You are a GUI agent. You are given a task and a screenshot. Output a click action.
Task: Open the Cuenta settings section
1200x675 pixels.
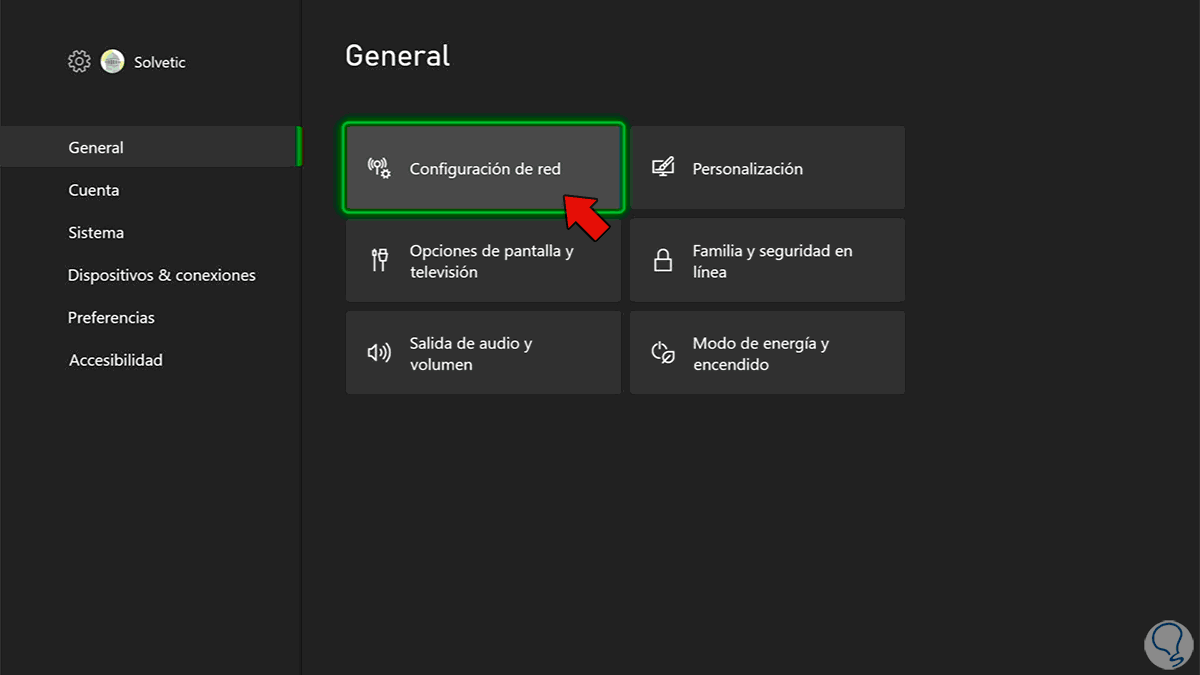coord(94,190)
